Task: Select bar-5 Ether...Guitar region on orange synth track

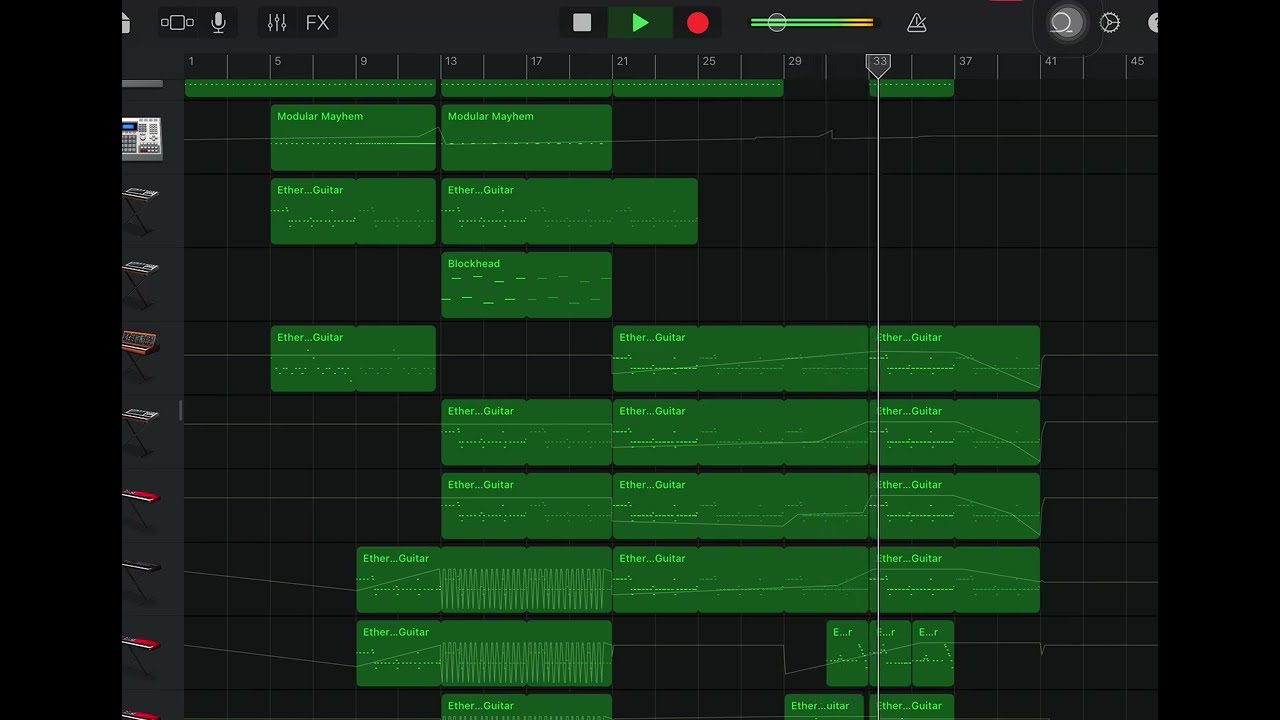Action: 353,358
